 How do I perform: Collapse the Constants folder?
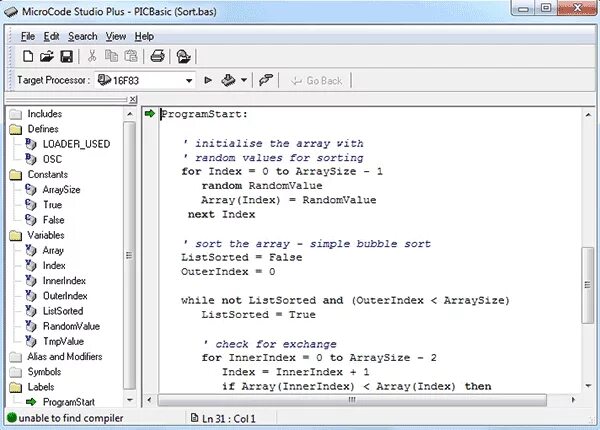pos(38,174)
